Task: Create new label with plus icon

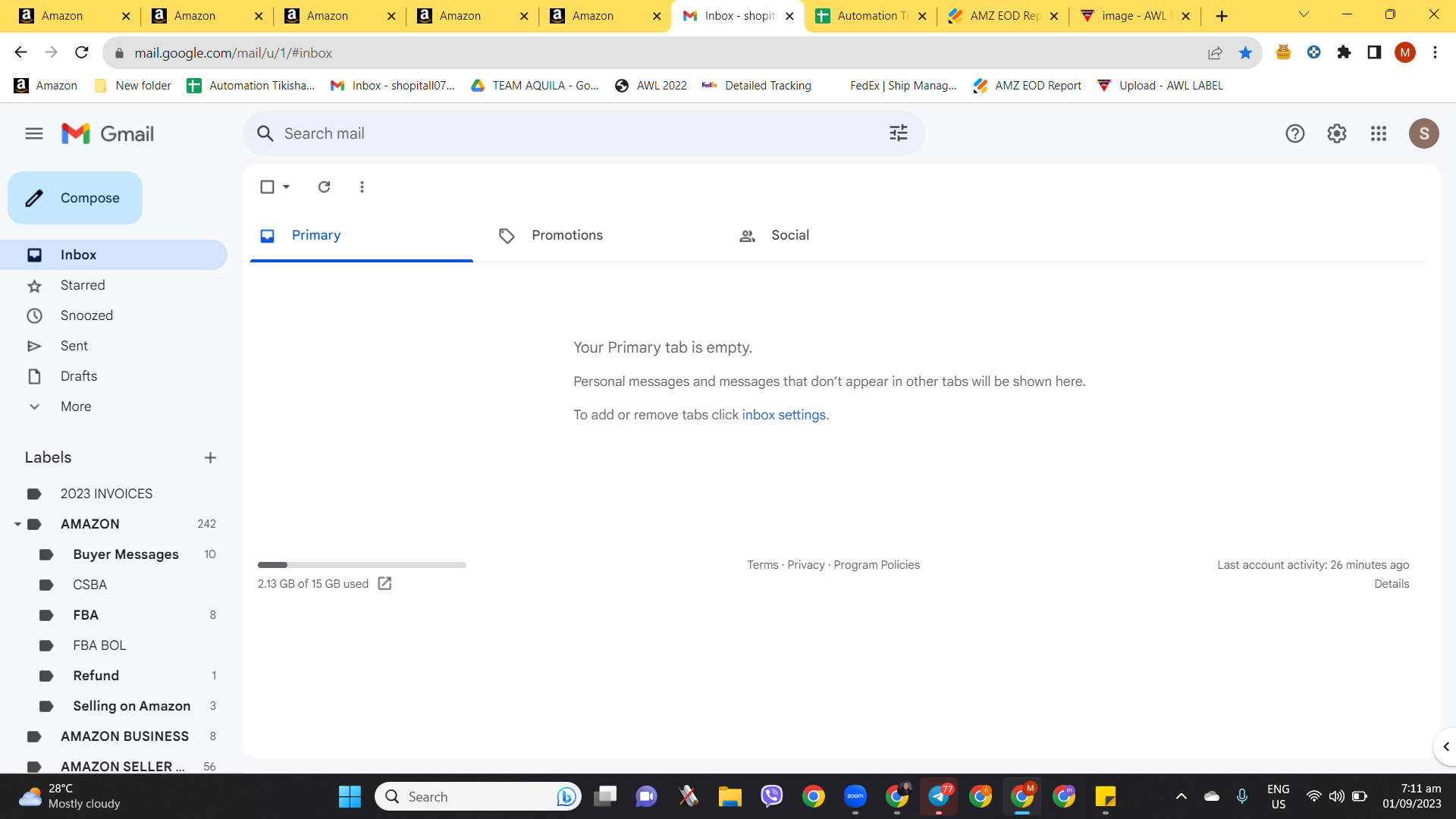Action: click(210, 457)
